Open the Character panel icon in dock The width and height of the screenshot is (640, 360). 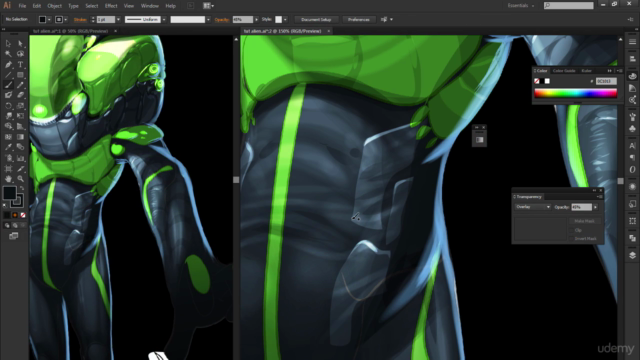pyautogui.click(x=632, y=145)
